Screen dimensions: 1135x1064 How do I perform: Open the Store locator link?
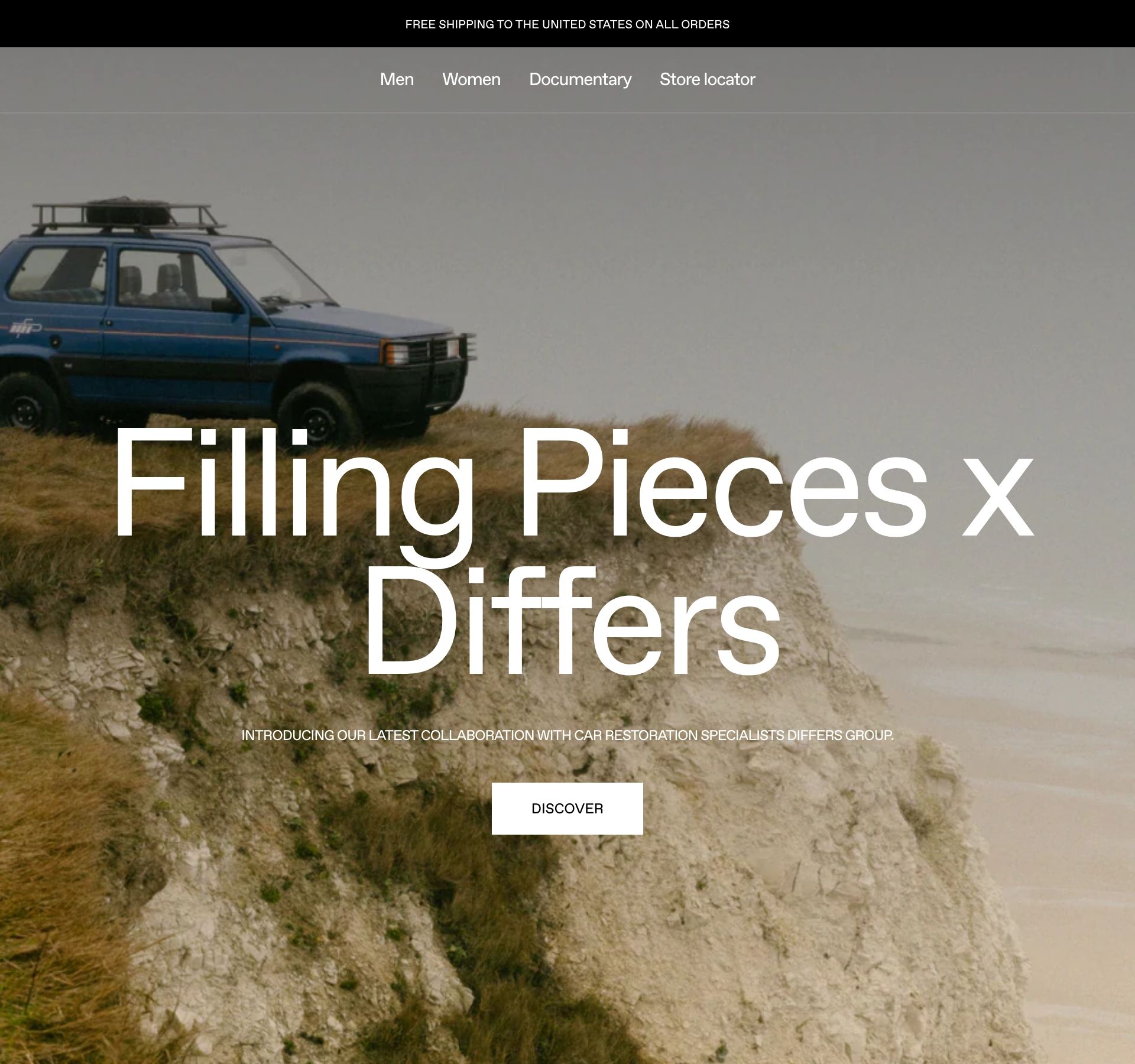[x=707, y=79]
